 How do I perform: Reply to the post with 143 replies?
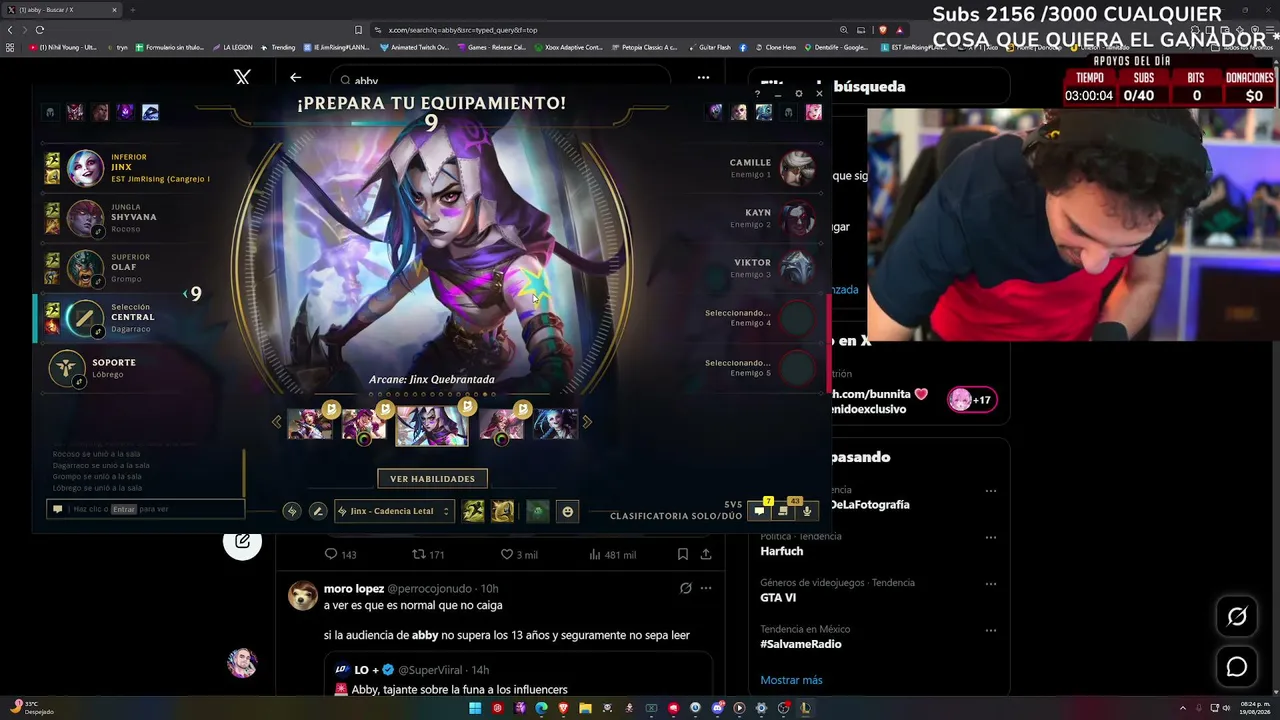340,554
